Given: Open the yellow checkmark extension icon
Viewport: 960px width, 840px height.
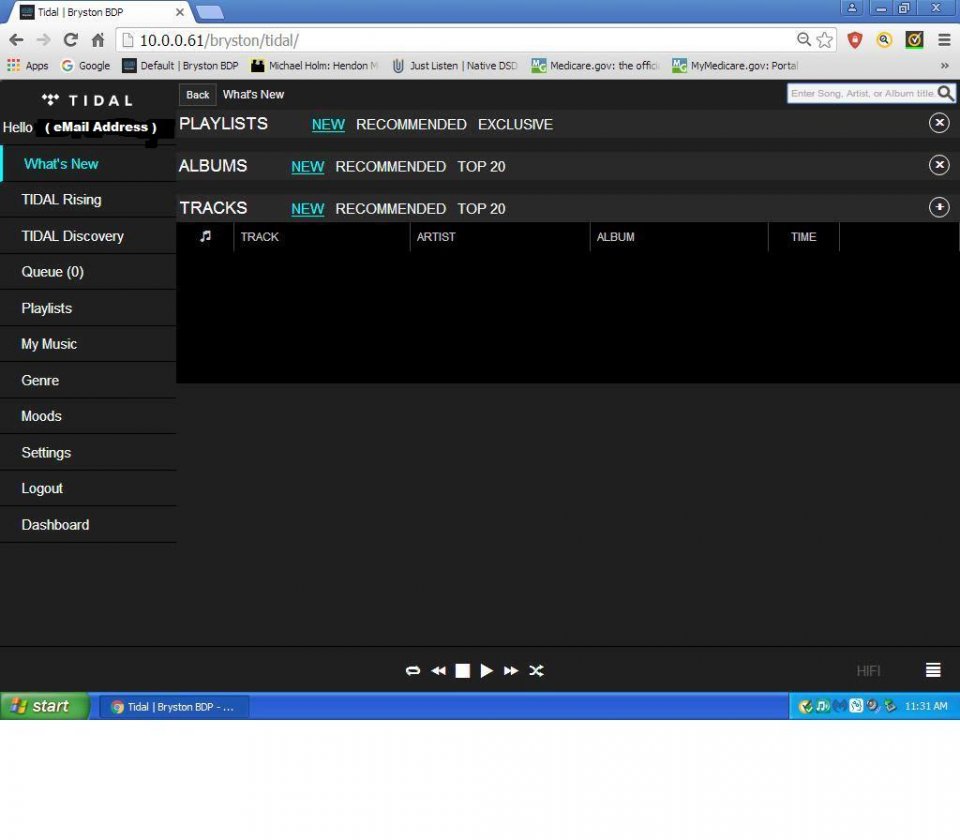Looking at the screenshot, I should pyautogui.click(x=914, y=40).
